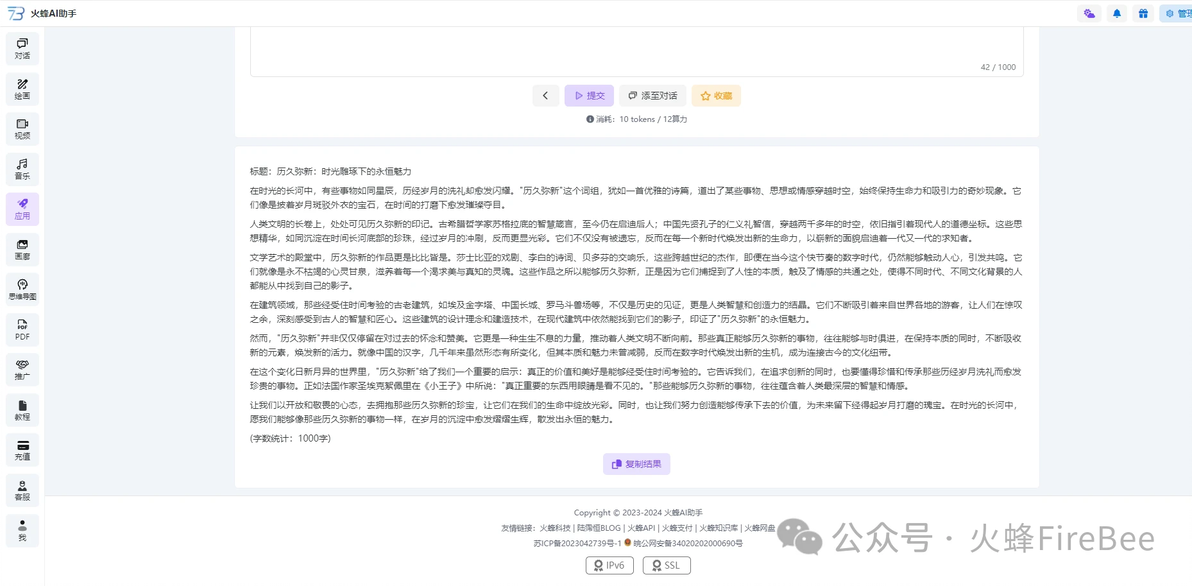Open the gift rewards icon in header
The width and height of the screenshot is (1192, 586).
1143,13
